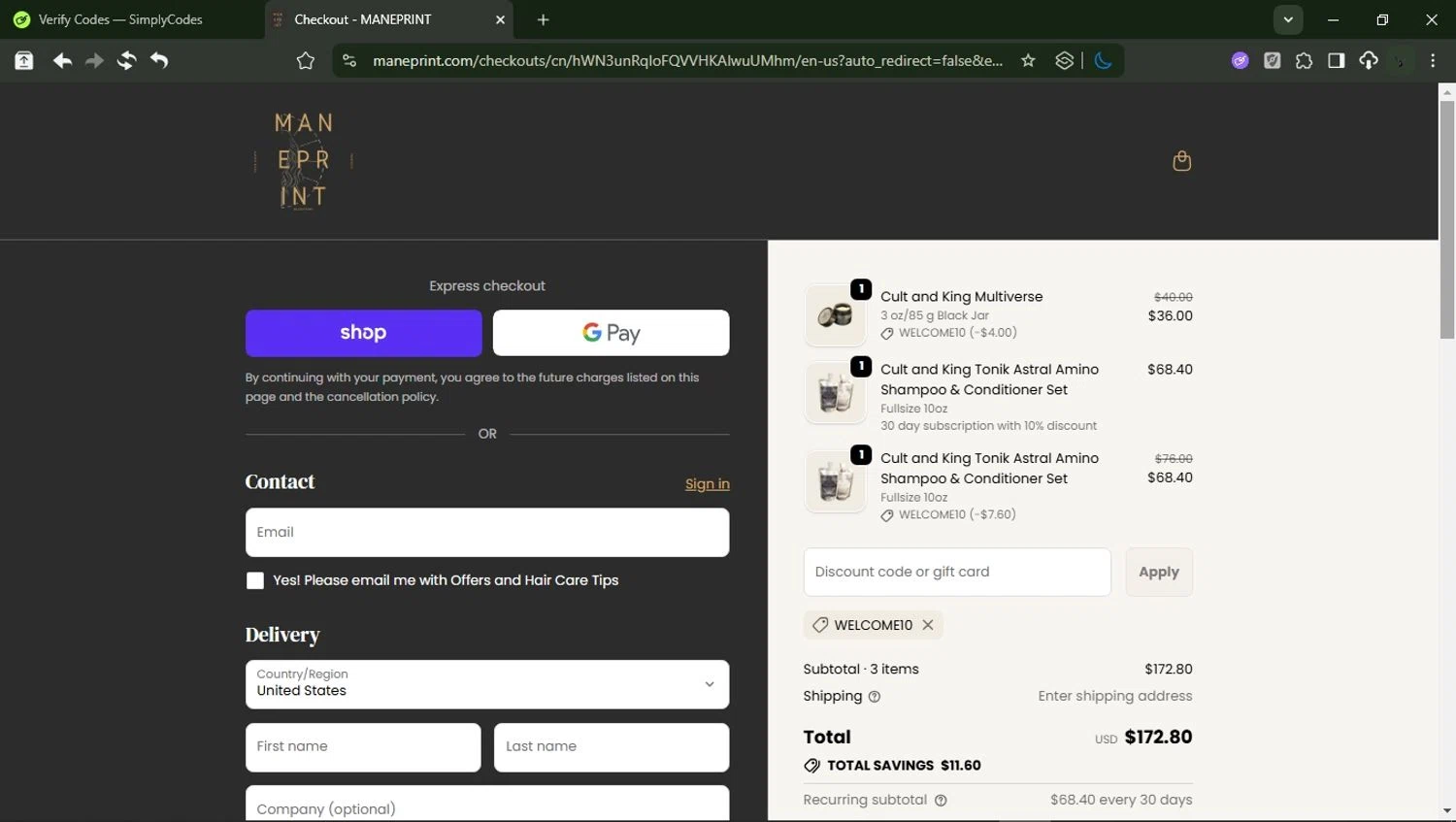Open the tab search dropdown arrow

click(x=1288, y=19)
